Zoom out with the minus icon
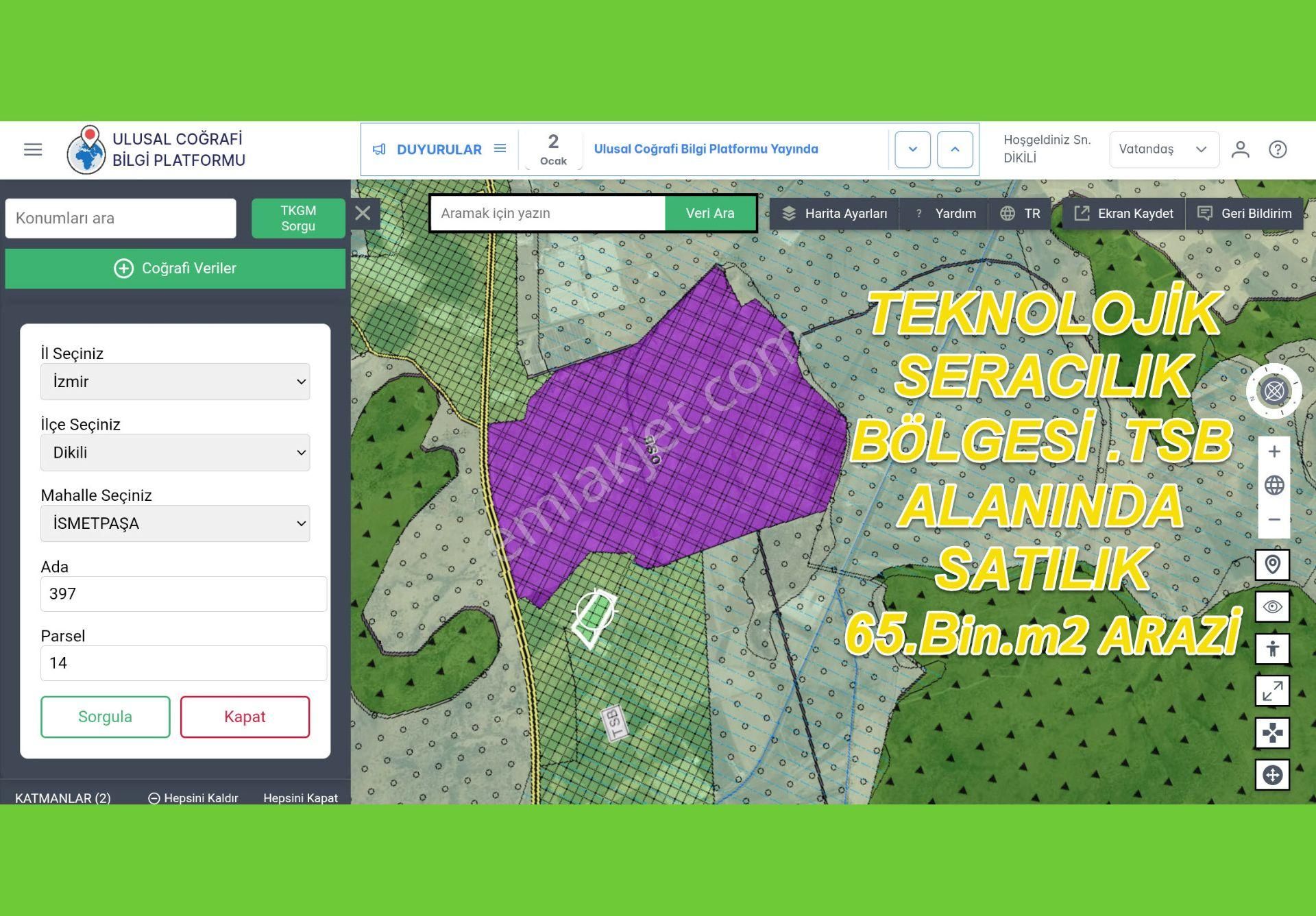This screenshot has width=1316, height=916. coord(1274,519)
